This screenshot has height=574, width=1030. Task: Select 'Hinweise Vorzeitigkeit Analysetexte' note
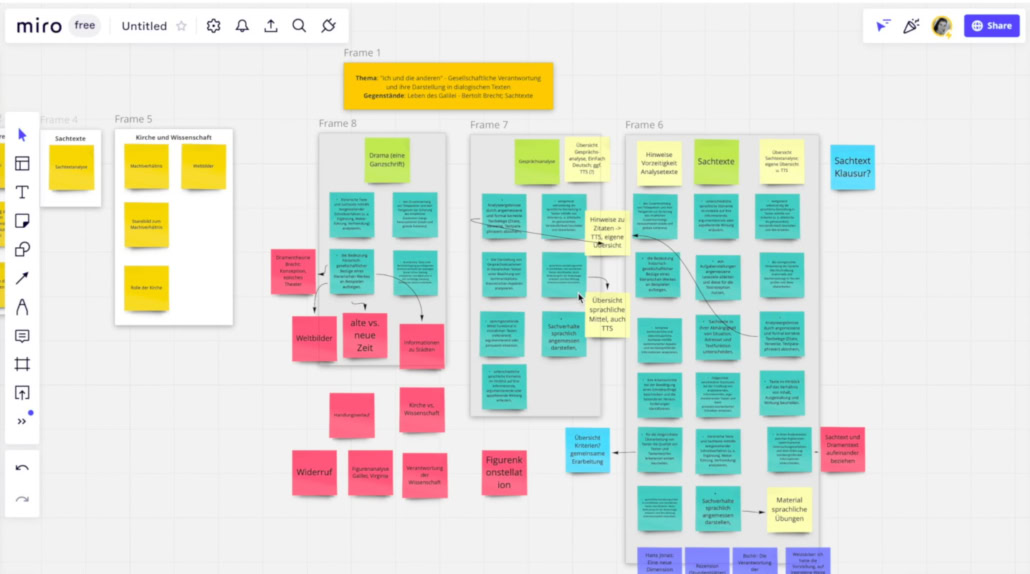coord(659,163)
